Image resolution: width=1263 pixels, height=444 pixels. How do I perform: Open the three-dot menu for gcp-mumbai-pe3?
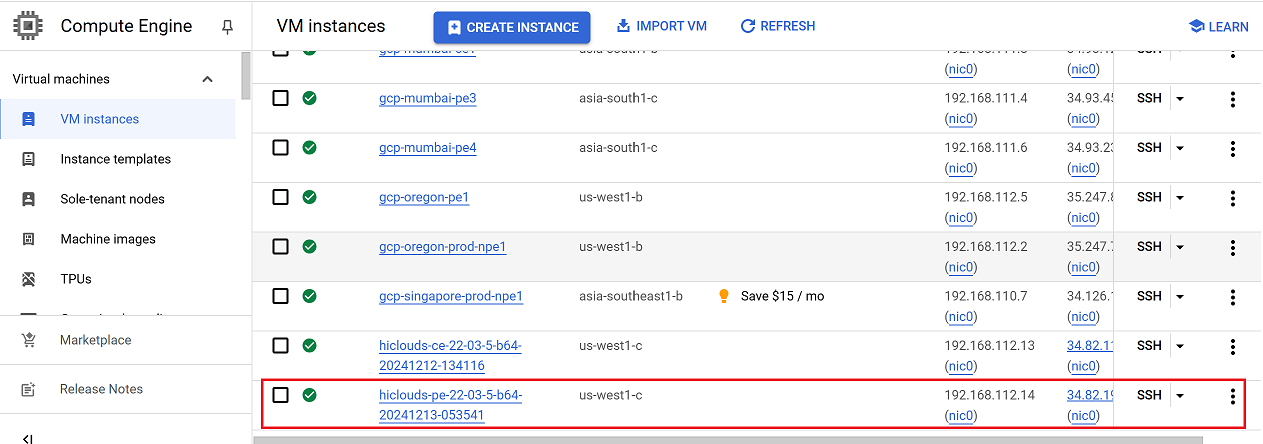[1233, 99]
